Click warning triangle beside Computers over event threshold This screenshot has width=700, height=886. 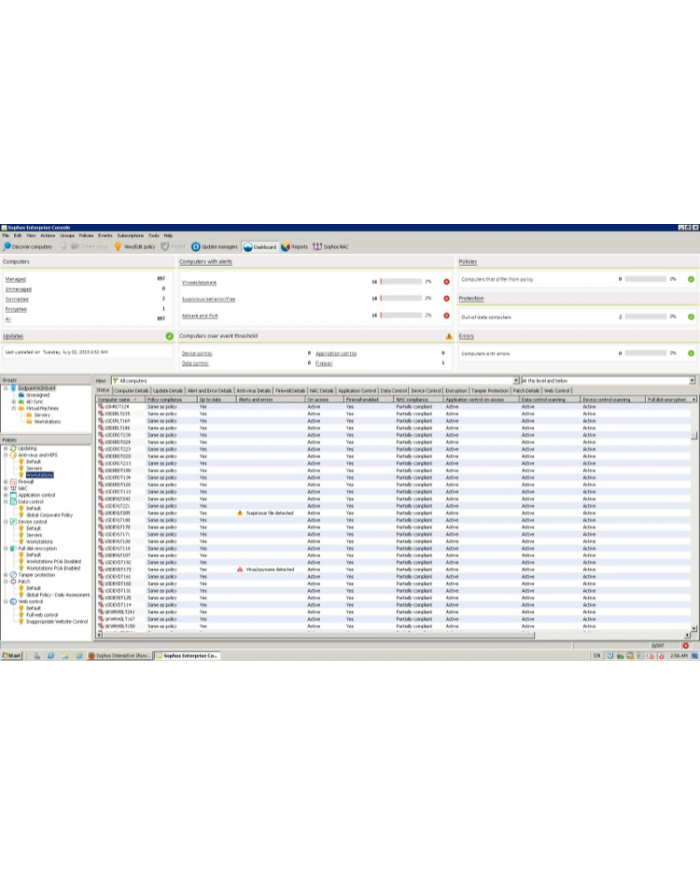pos(449,336)
